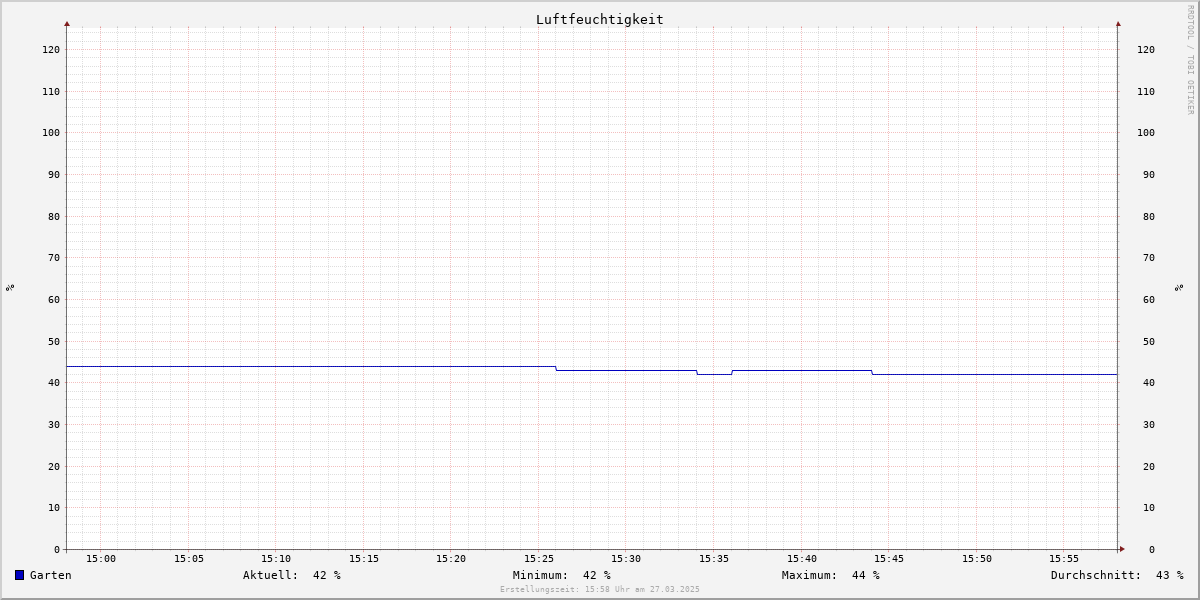Click the 15:25 time axis label
1200x600 pixels.
click(539, 558)
